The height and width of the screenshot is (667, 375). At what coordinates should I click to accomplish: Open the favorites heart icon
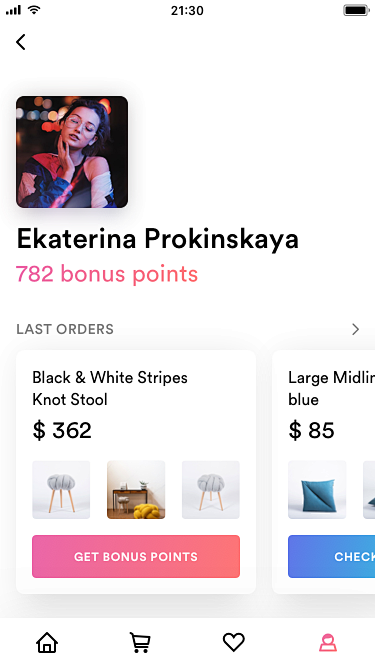234,642
